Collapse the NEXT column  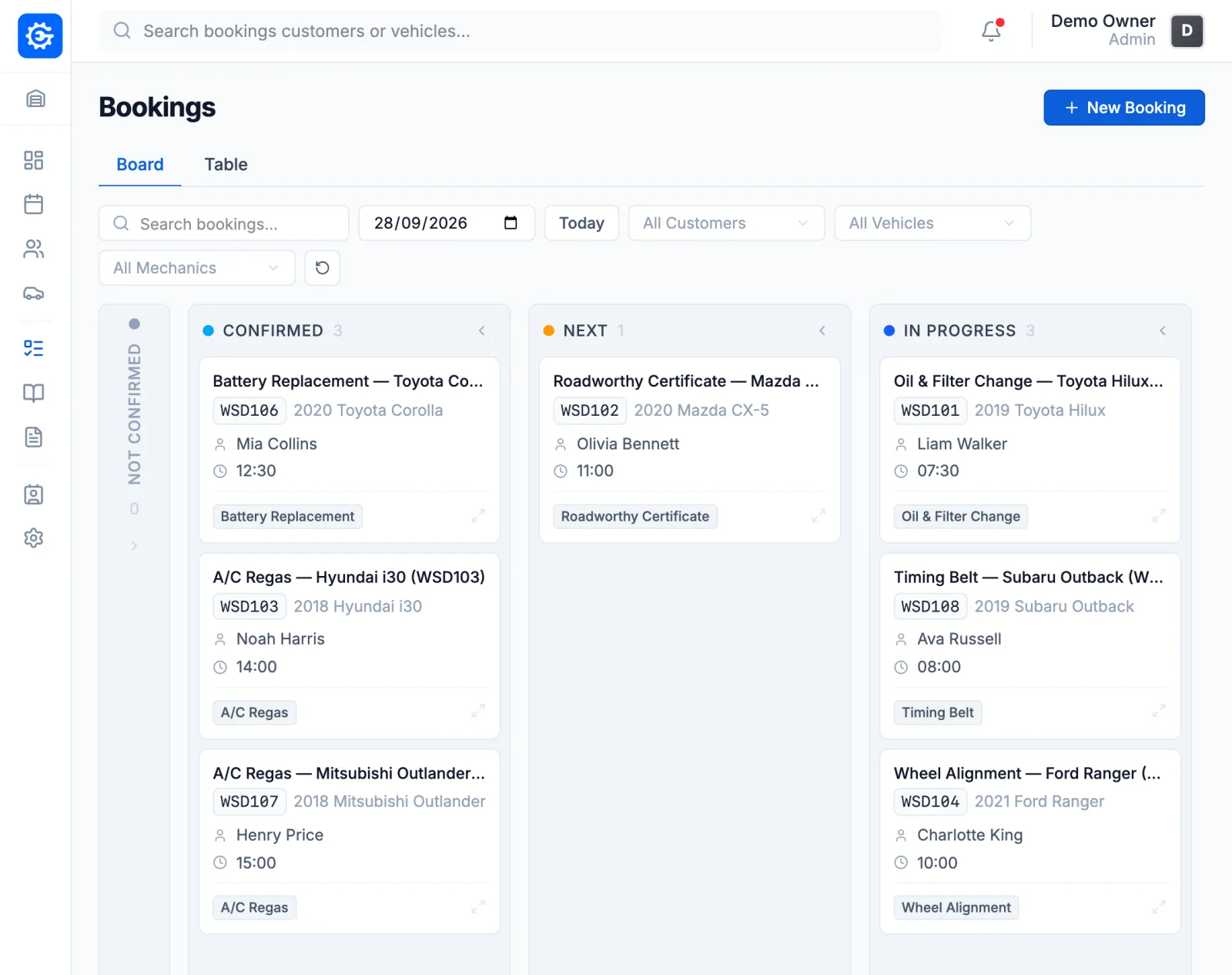822,330
